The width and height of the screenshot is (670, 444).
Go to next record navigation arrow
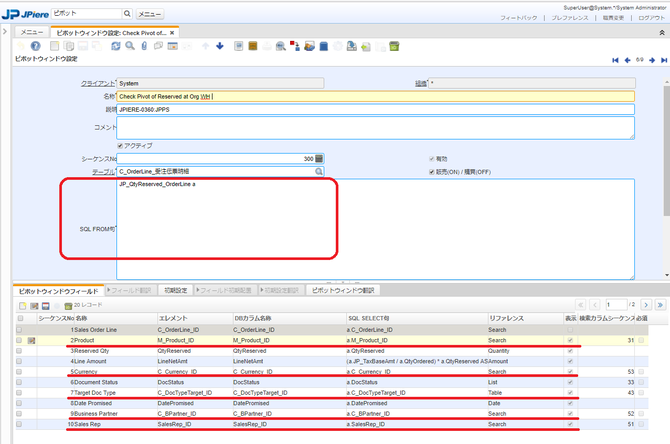coord(652,60)
